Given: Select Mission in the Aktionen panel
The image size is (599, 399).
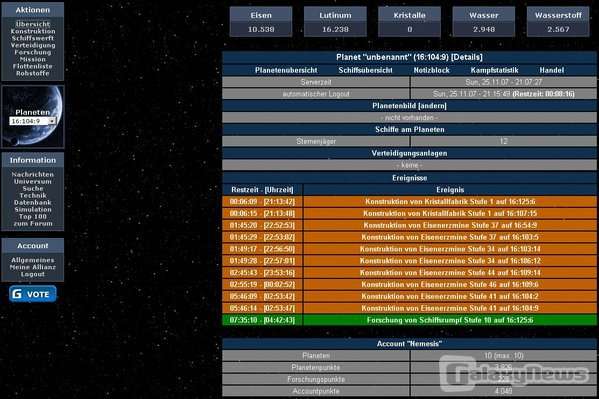Looking at the screenshot, I should pyautogui.click(x=33, y=59).
